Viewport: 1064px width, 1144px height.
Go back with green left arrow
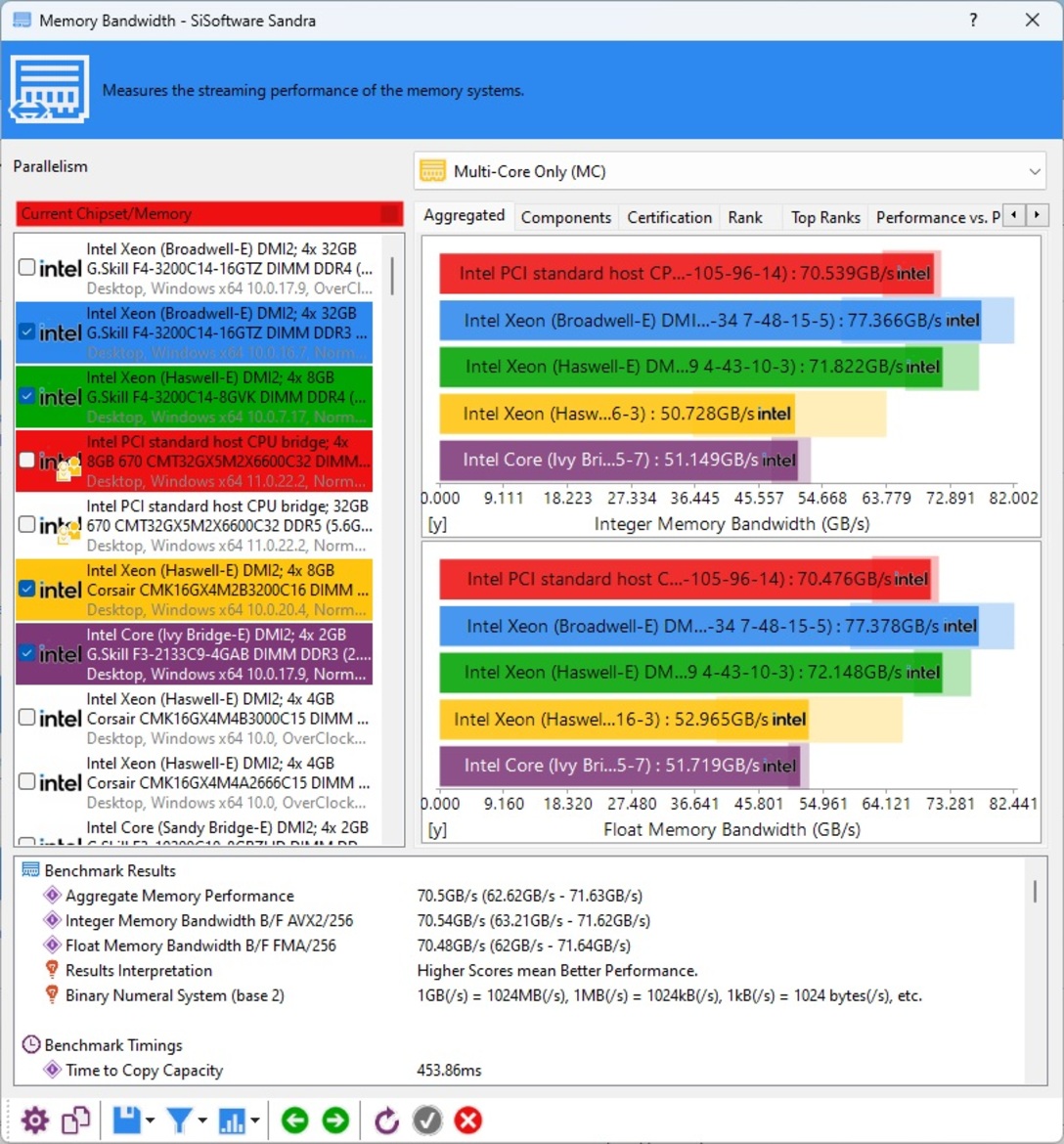coord(294,1120)
